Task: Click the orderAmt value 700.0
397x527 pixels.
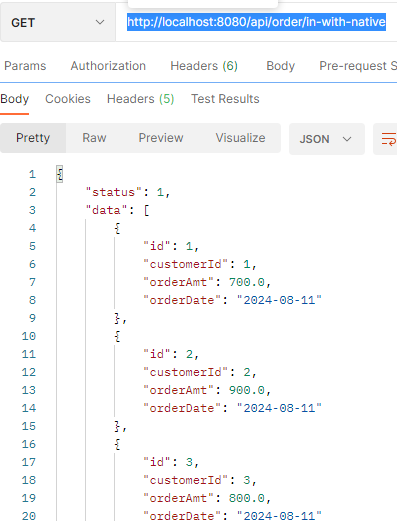Action: (x=247, y=282)
